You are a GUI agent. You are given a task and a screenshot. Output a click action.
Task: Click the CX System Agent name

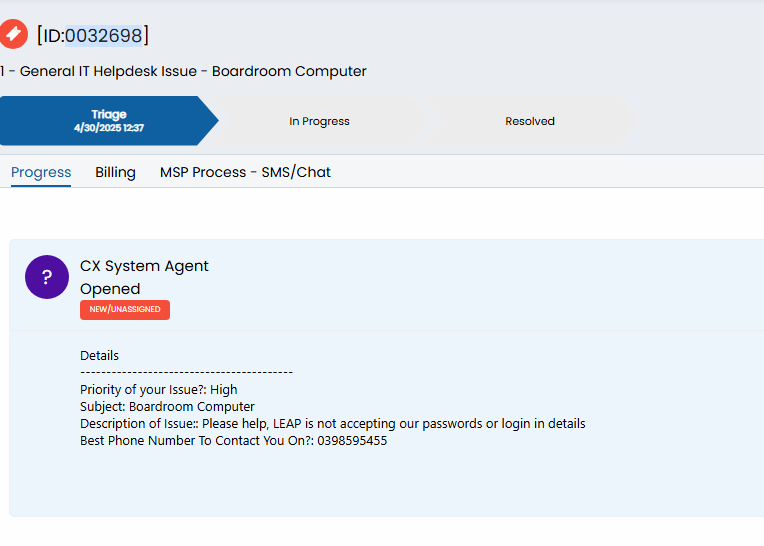(144, 266)
